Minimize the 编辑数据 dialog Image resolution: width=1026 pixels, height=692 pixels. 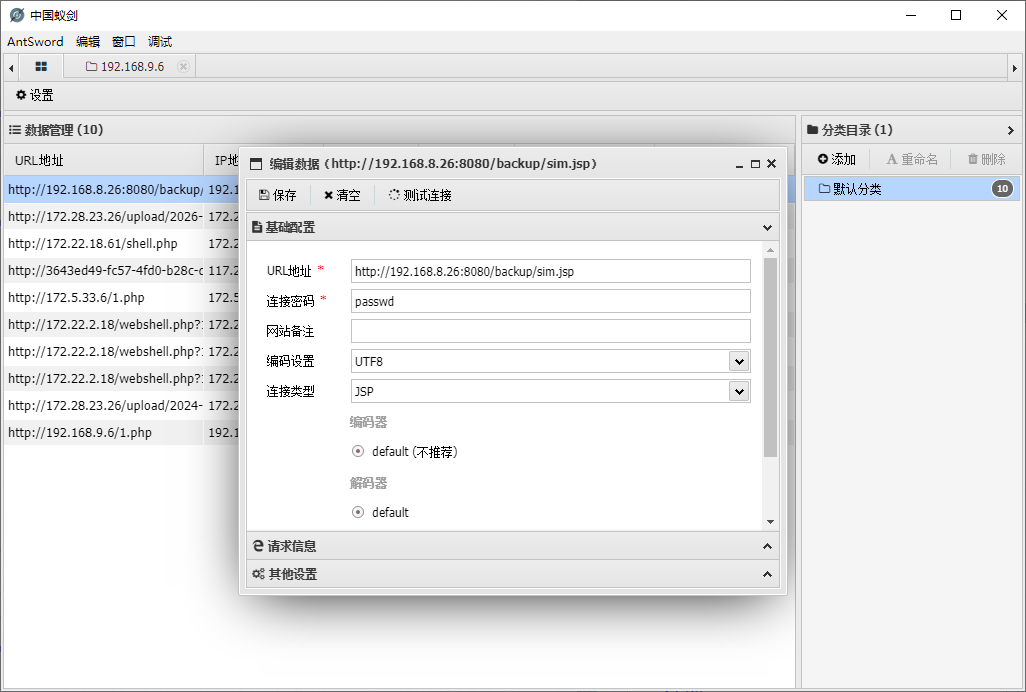coord(739,164)
